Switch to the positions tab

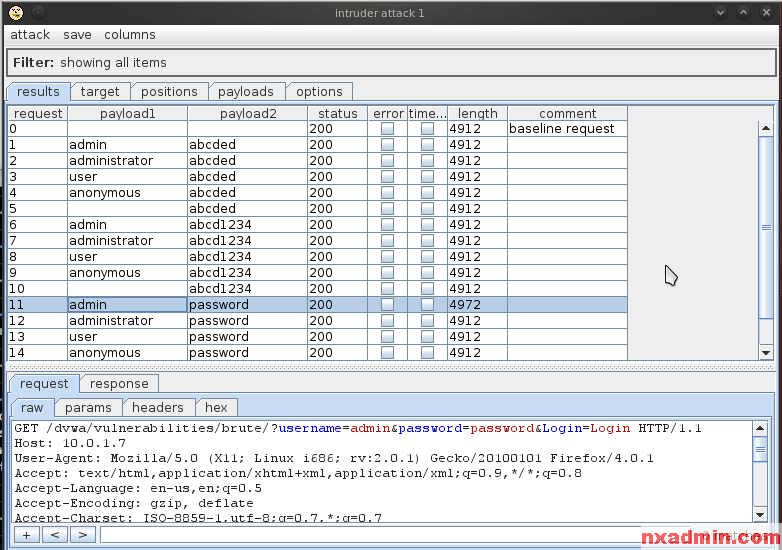pyautogui.click(x=169, y=92)
